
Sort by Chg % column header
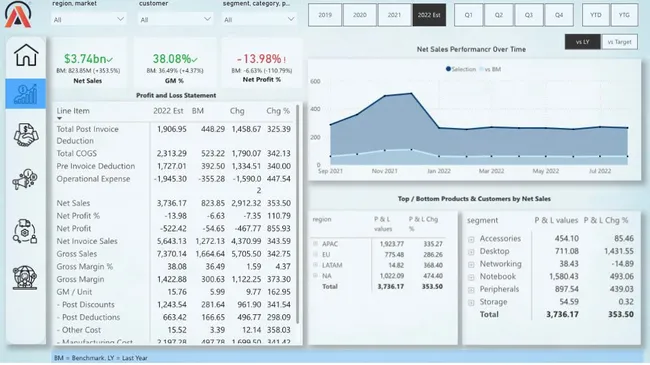pyautogui.click(x=278, y=111)
